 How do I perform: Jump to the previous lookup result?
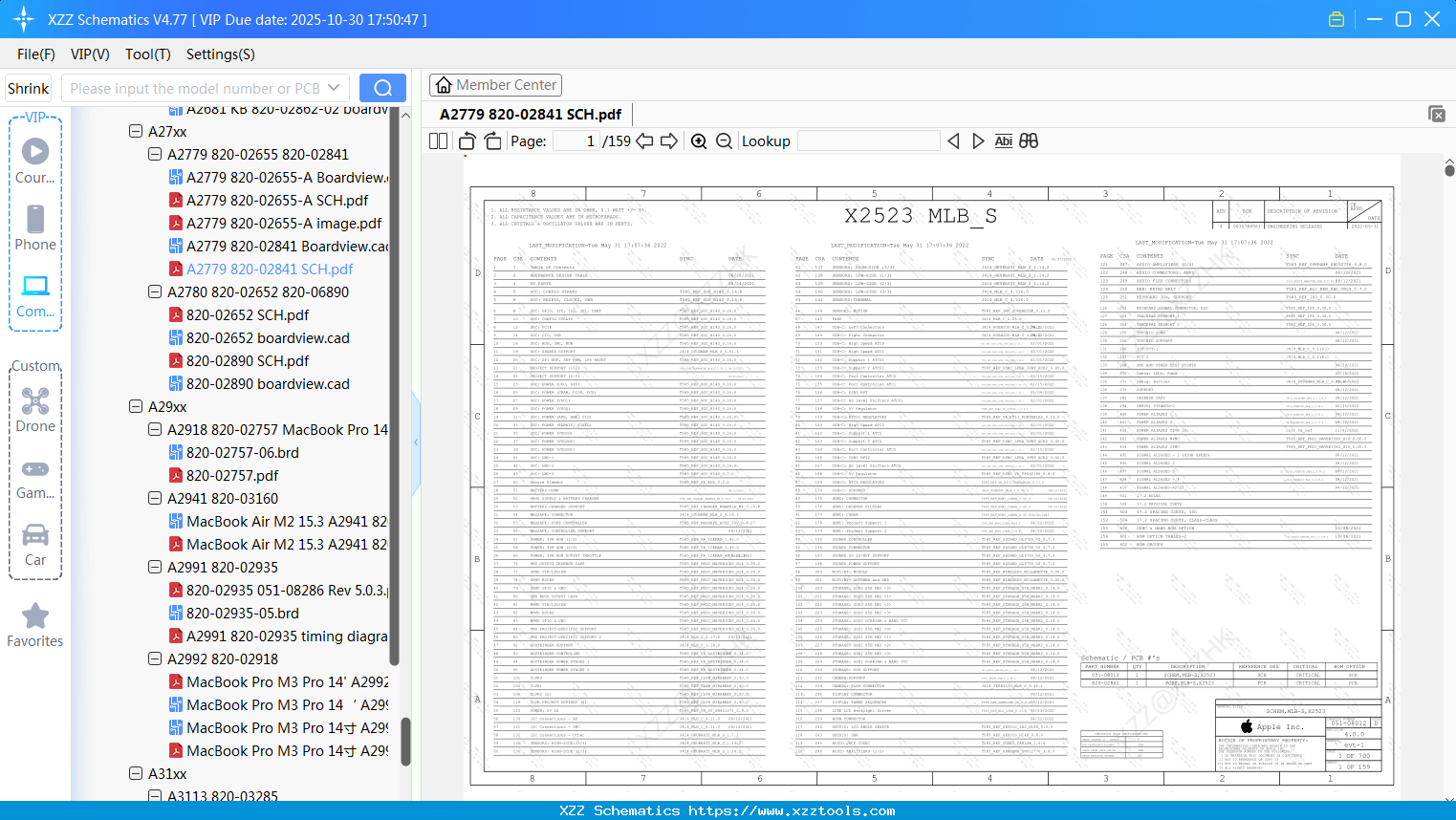coord(953,140)
